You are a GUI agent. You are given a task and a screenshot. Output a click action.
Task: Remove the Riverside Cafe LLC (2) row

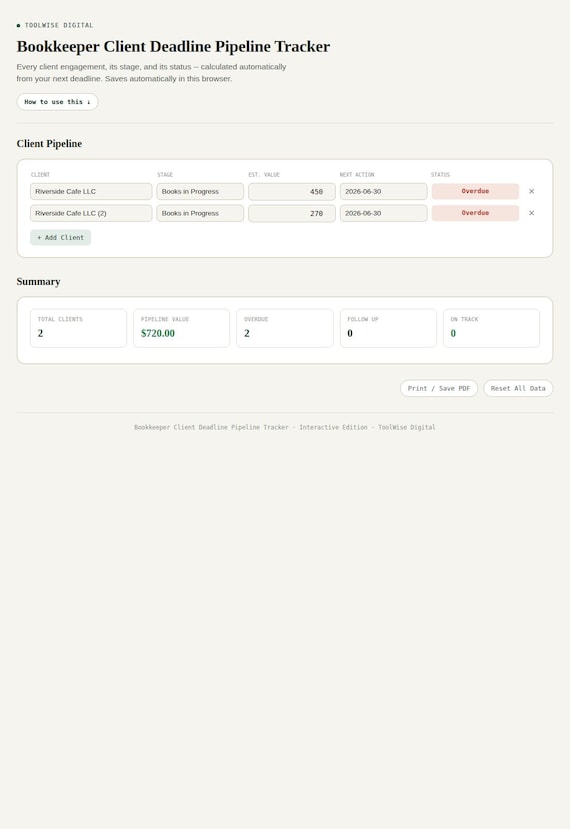point(531,213)
